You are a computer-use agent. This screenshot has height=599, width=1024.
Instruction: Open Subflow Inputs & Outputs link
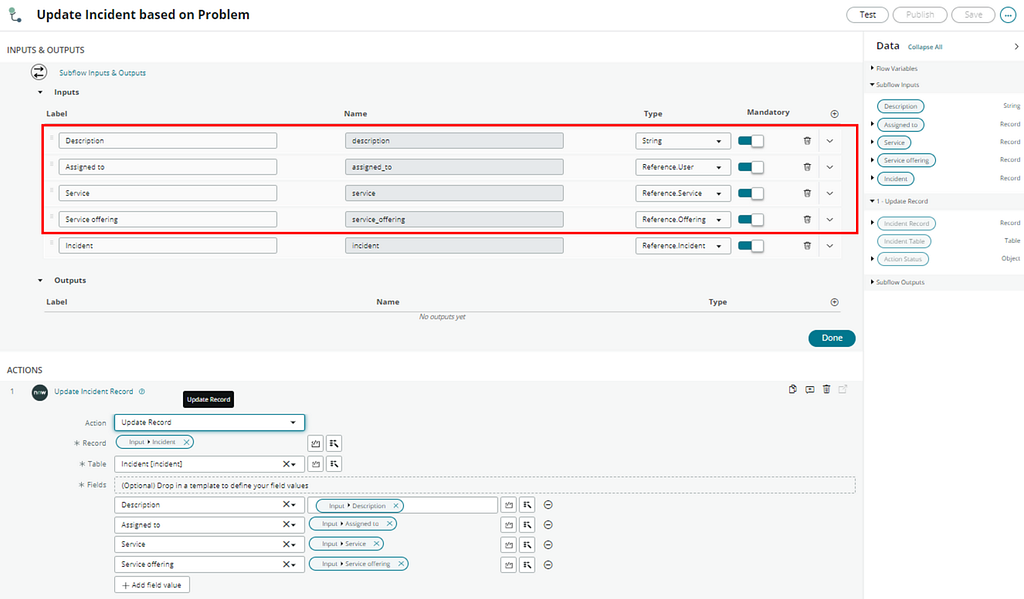click(103, 73)
